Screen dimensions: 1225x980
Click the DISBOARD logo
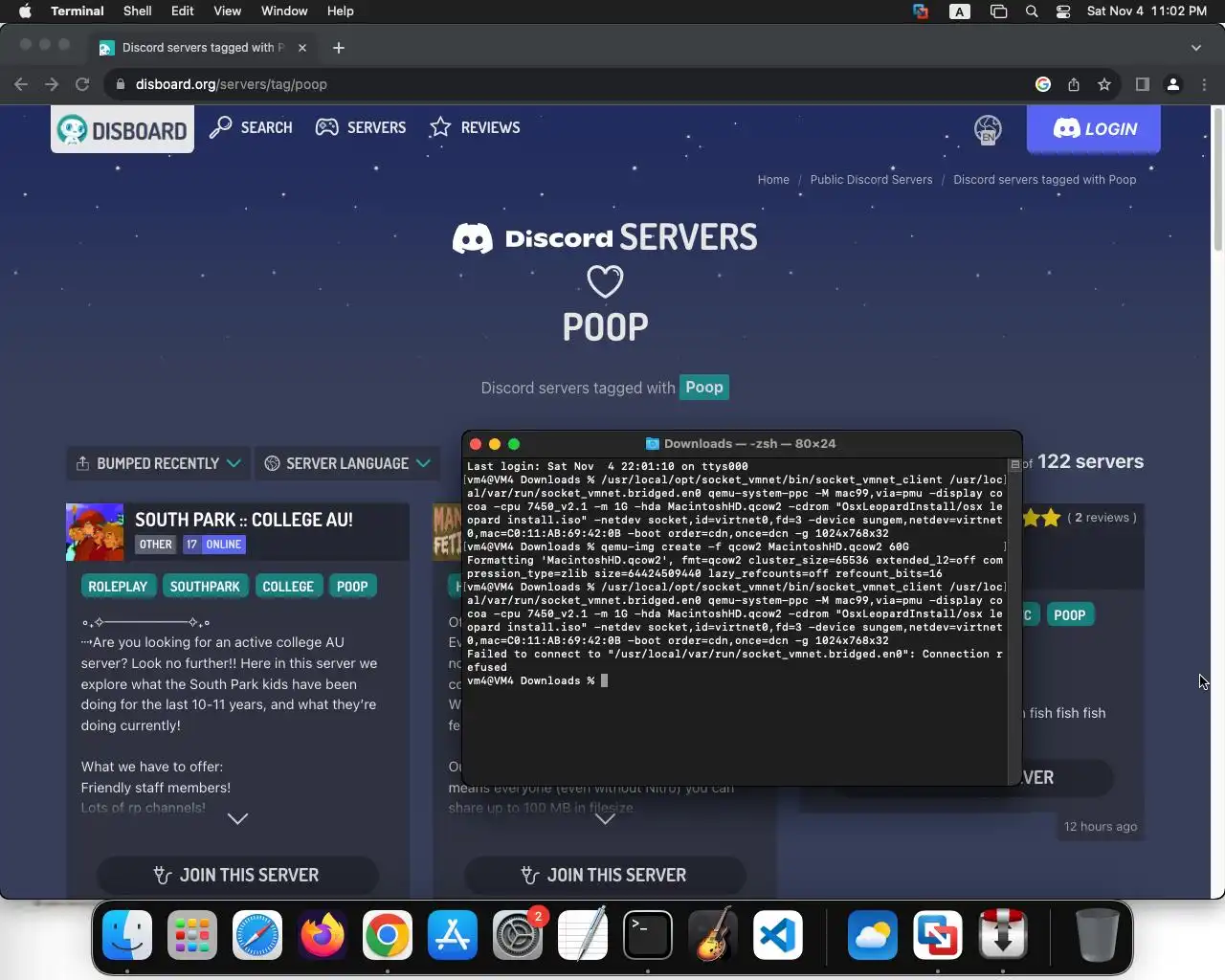point(122,129)
